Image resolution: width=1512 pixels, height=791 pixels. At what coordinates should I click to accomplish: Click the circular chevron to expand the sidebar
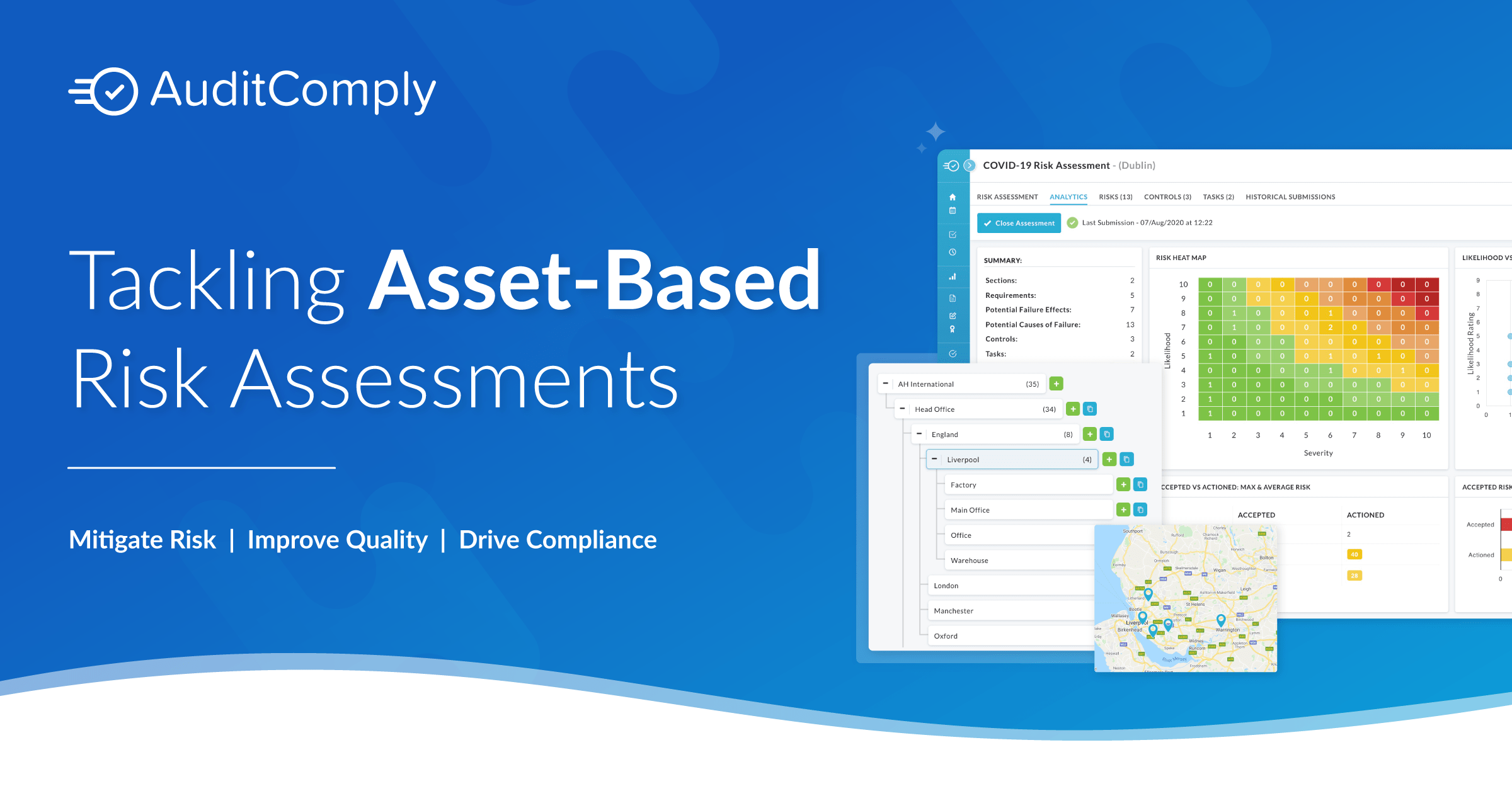point(970,166)
